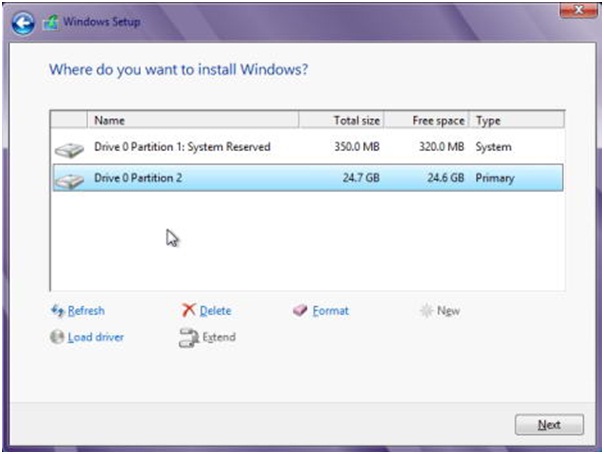
Task: Click the Refresh arrows icon
Action: (x=58, y=310)
